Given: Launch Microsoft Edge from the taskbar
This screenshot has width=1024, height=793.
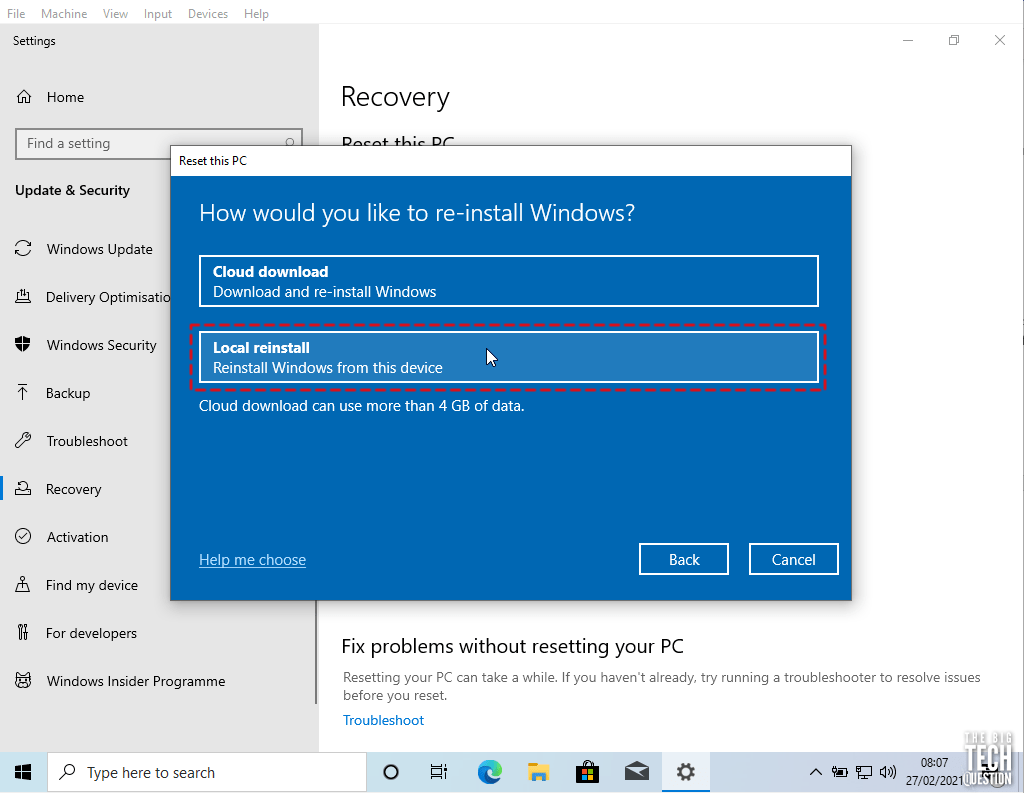Looking at the screenshot, I should click(x=488, y=772).
